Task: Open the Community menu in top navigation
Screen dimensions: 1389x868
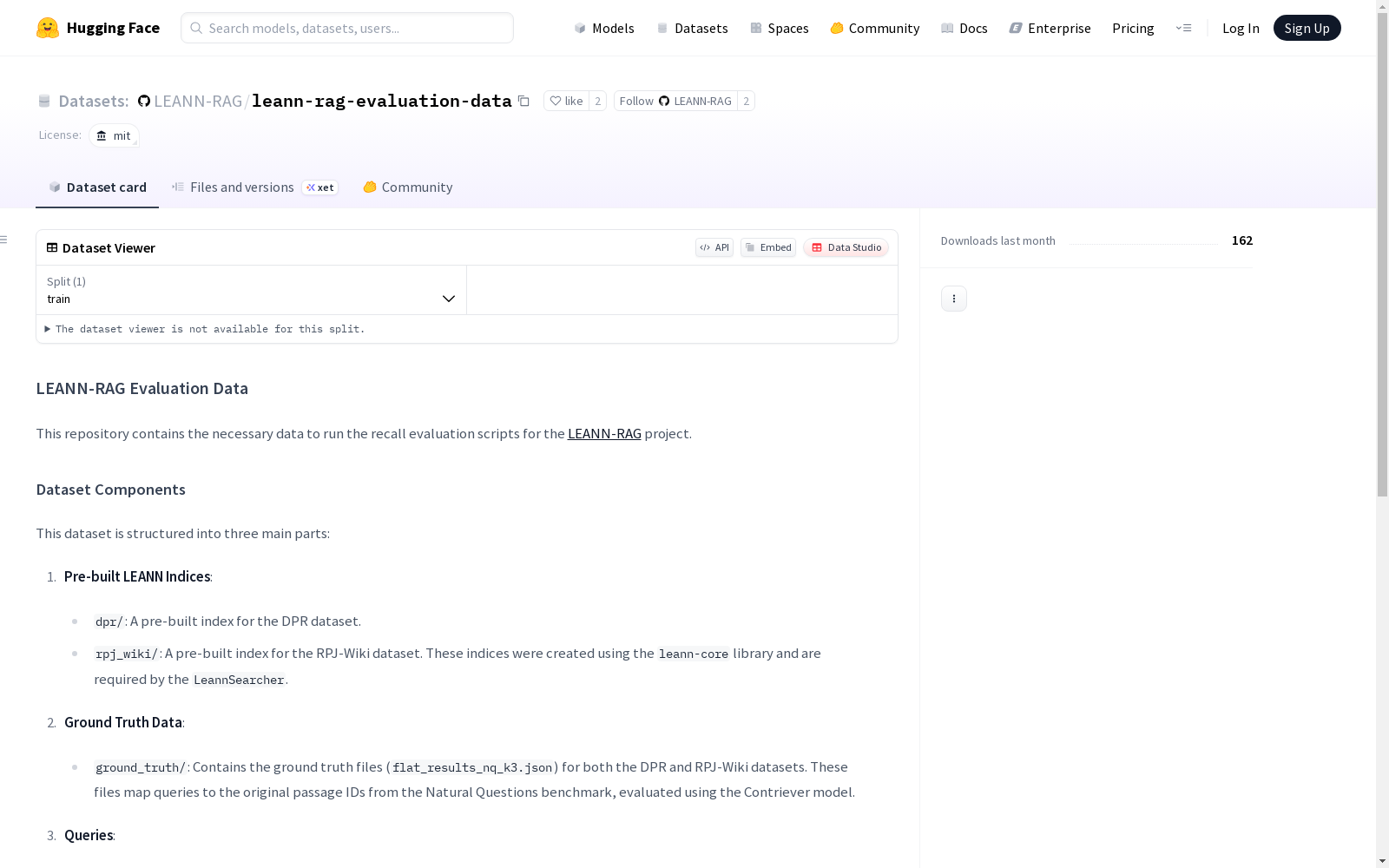Action: click(x=875, y=28)
